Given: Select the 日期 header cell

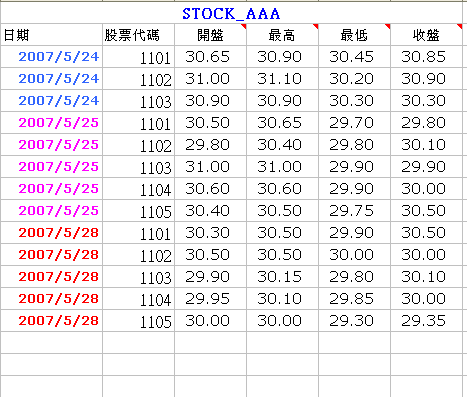Looking at the screenshot, I should (x=51, y=35).
